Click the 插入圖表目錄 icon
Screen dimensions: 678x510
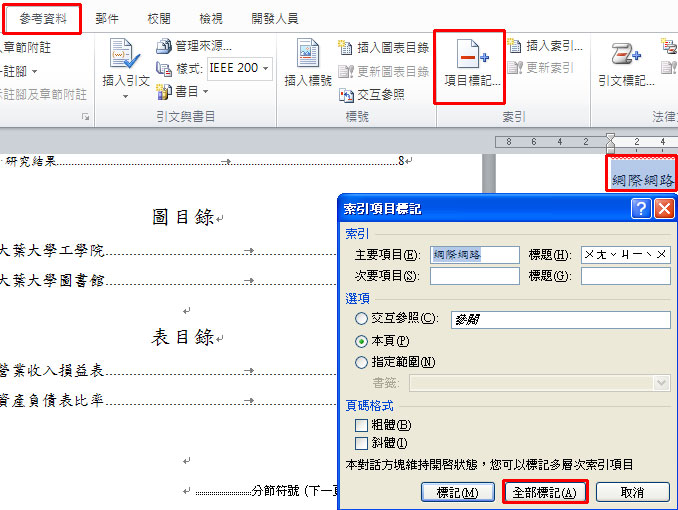coord(346,47)
